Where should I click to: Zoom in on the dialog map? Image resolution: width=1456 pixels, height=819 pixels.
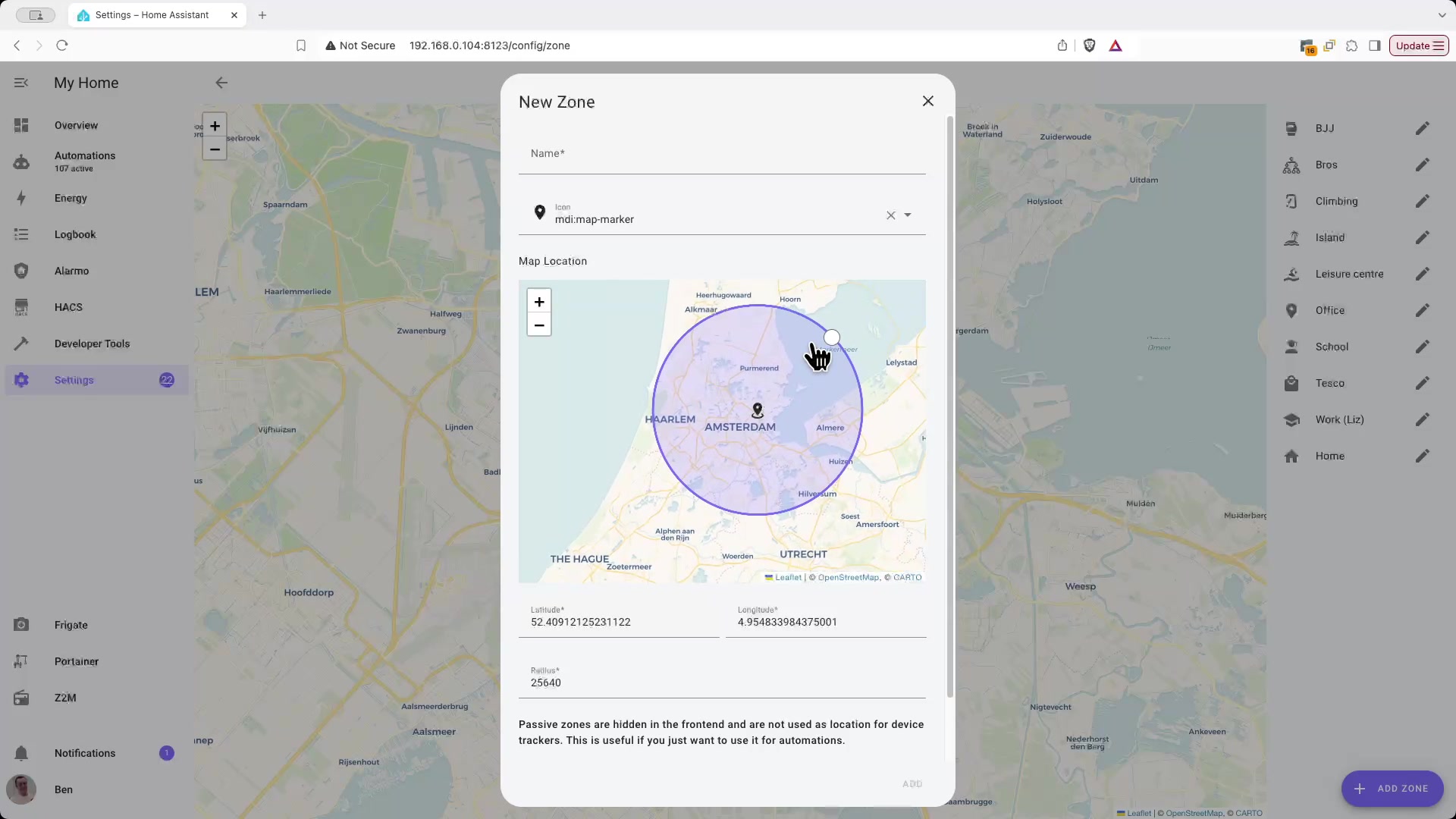[539, 302]
